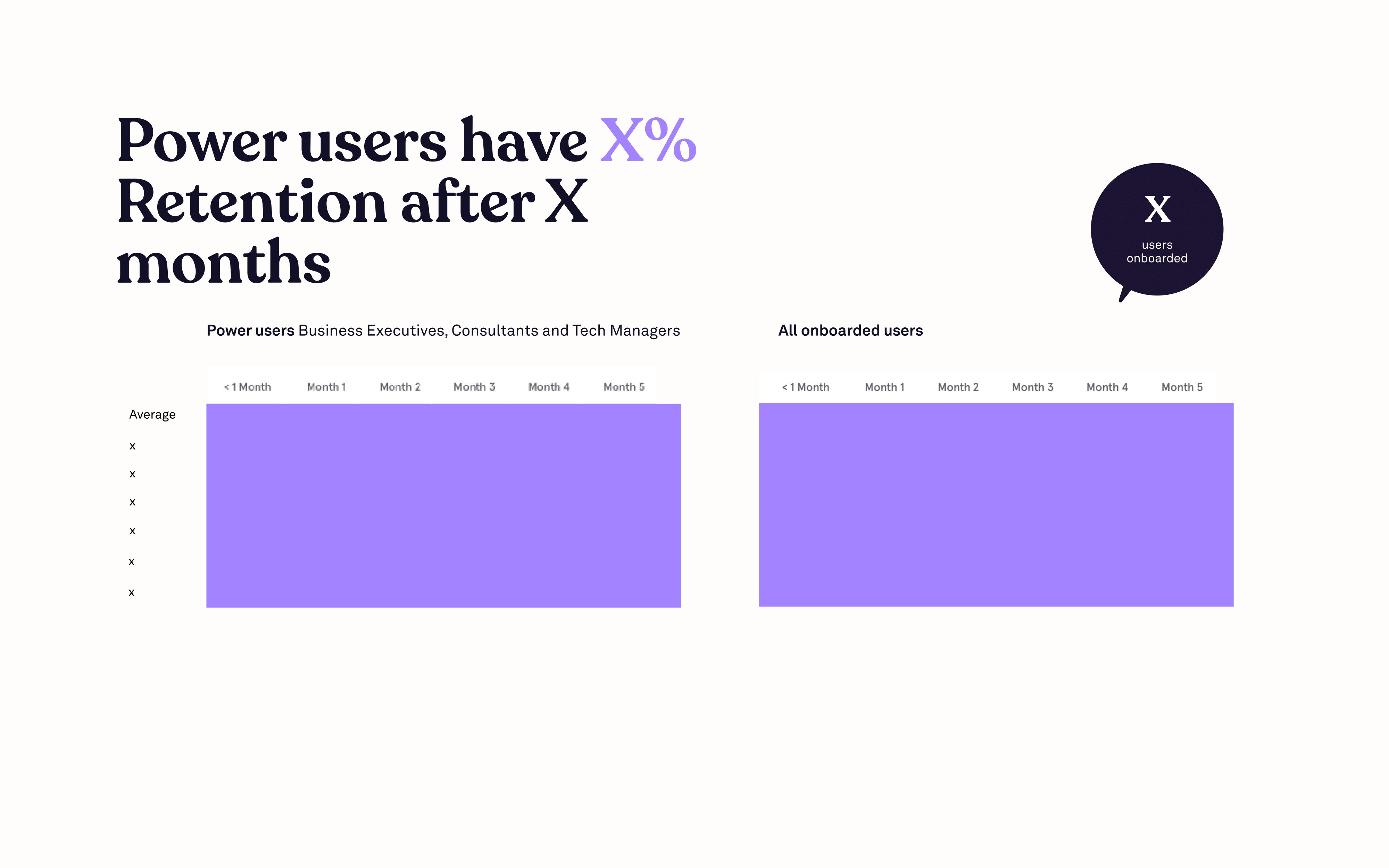1389x868 pixels.
Task: Select the purple color swatch in left chart
Action: (443, 505)
